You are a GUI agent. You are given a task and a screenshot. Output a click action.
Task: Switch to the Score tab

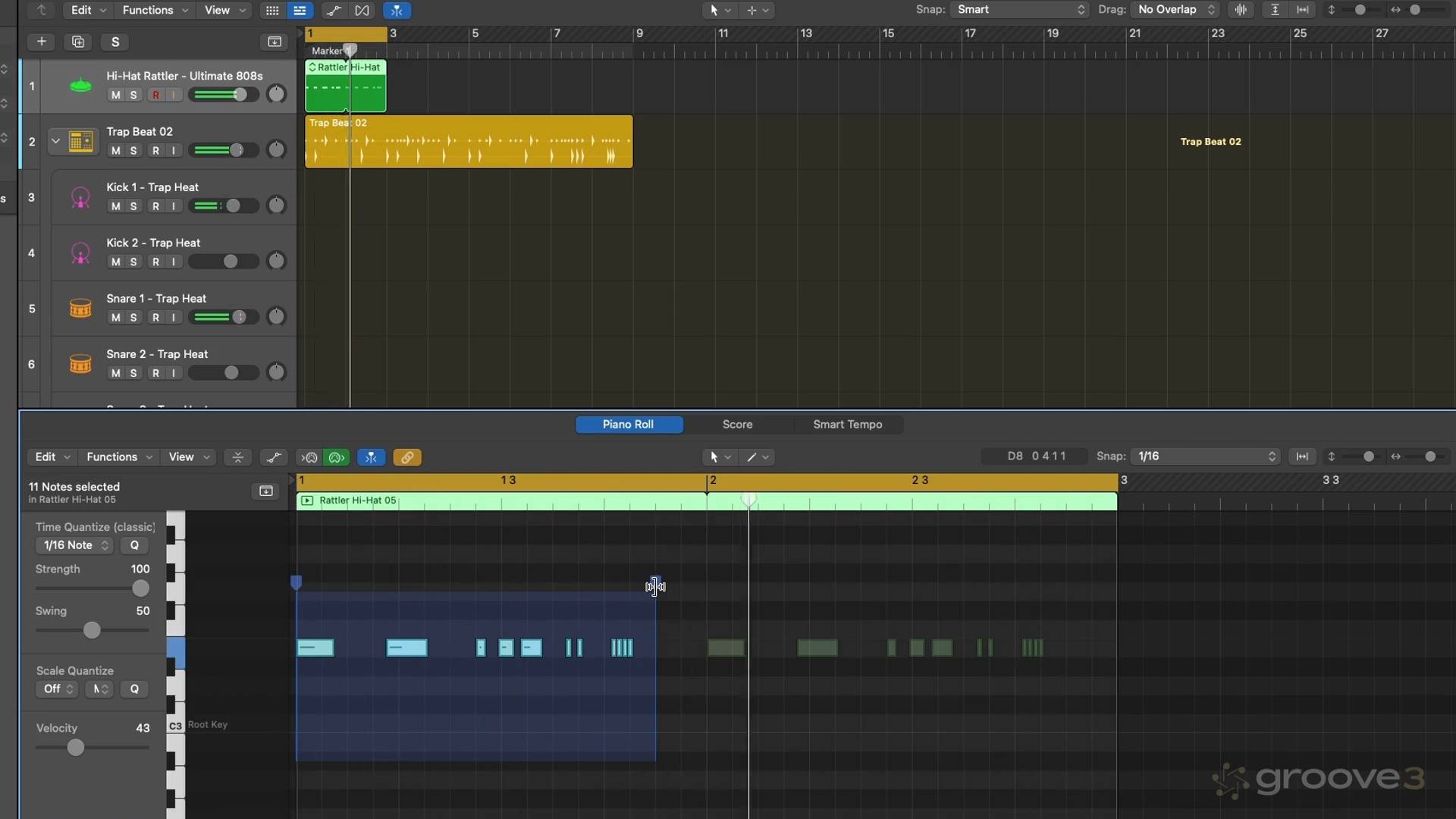737,425
